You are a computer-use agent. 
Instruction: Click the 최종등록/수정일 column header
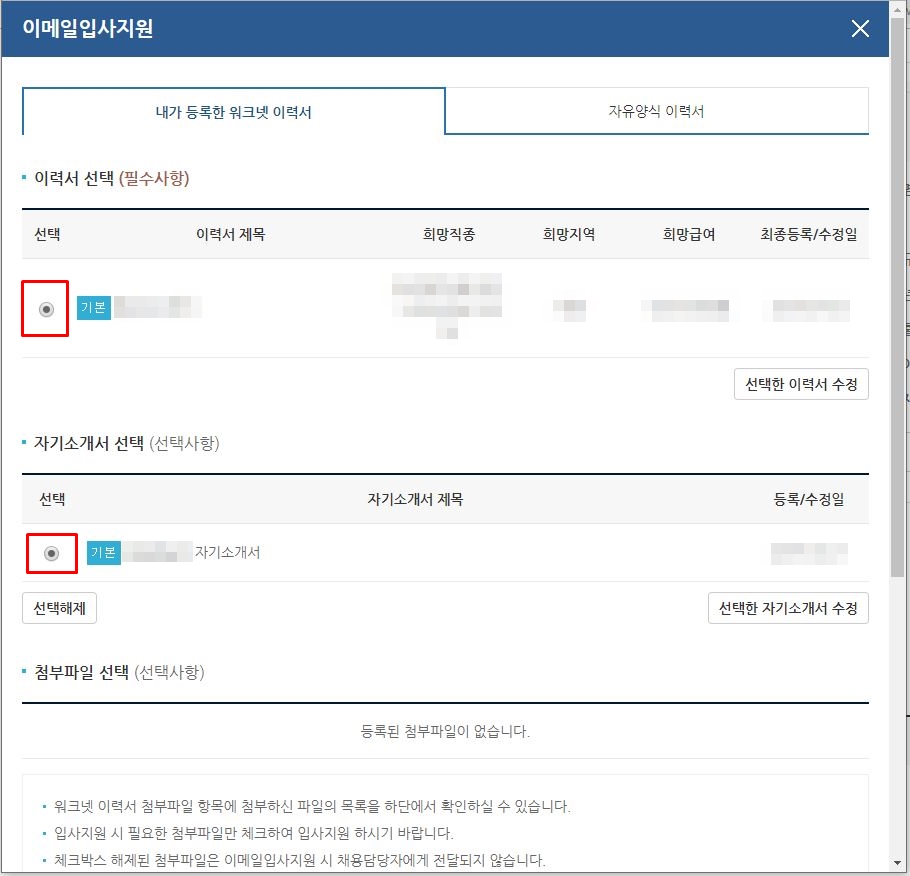(808, 235)
